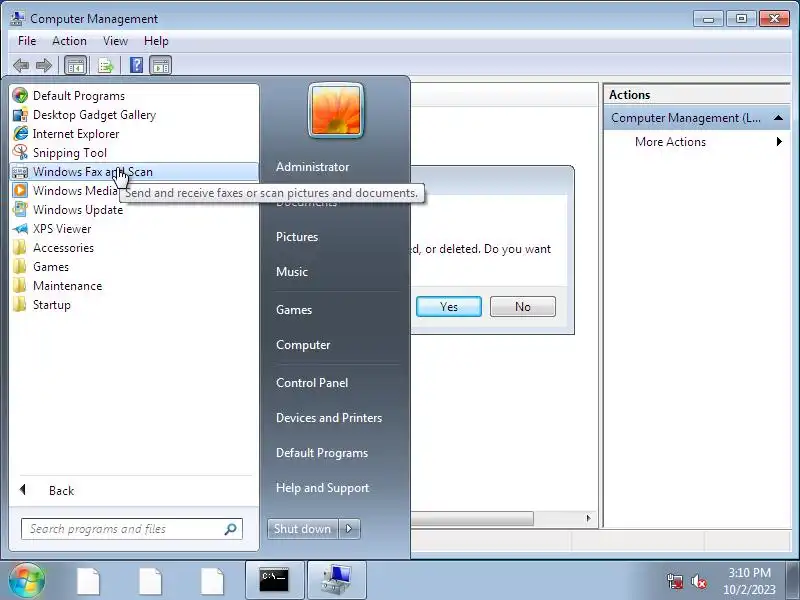Open Devices and Printers

329,418
